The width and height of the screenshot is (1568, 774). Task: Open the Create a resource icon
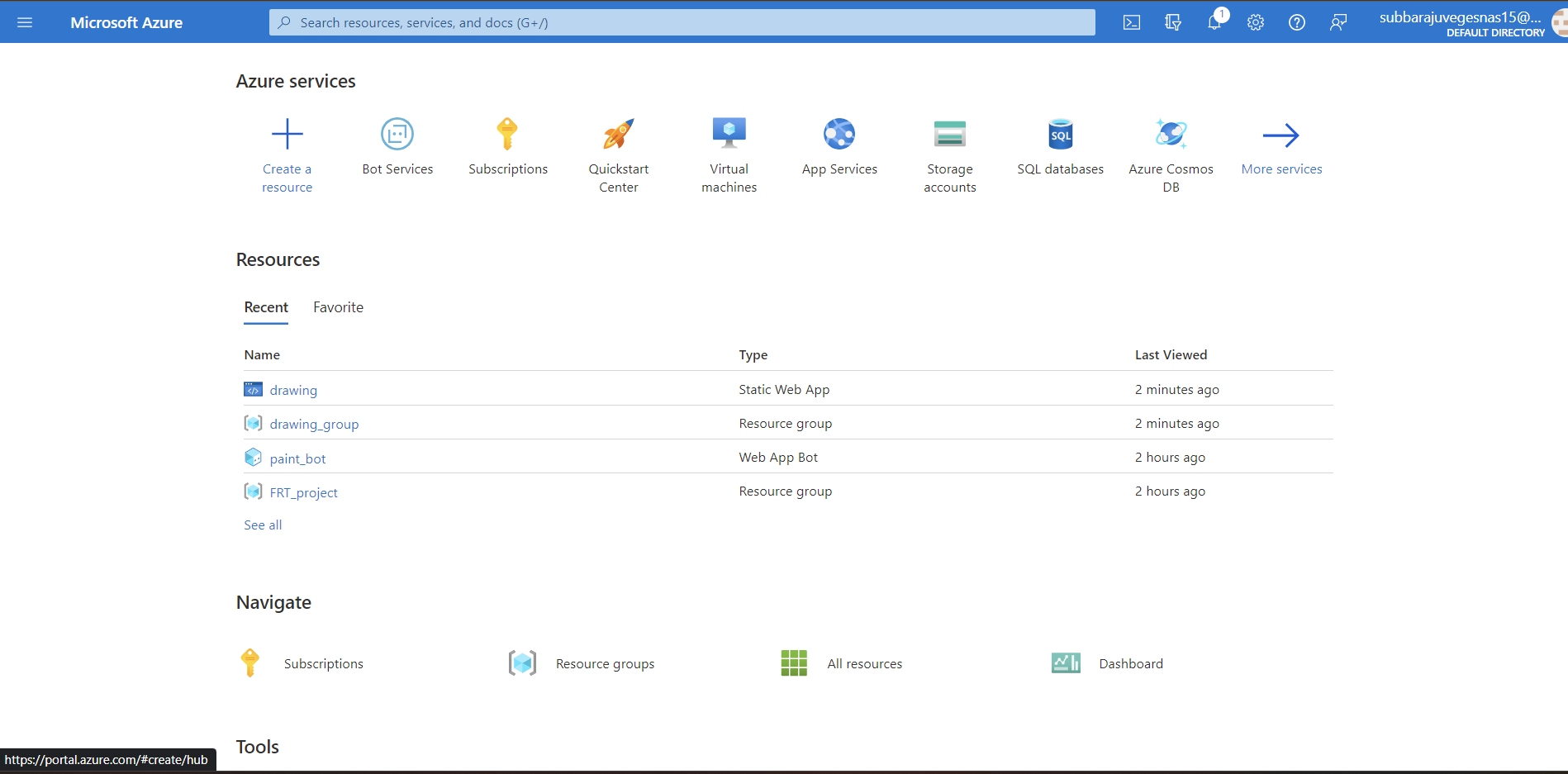(287, 134)
